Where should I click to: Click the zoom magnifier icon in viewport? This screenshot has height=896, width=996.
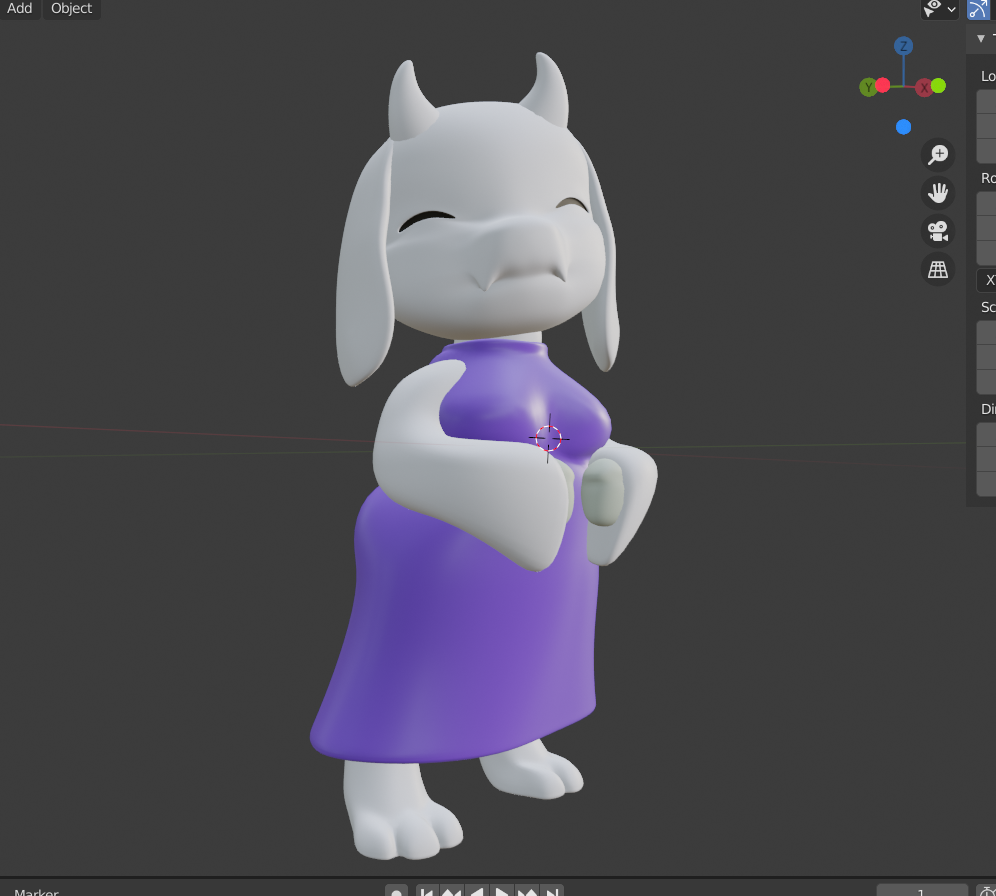(x=938, y=154)
